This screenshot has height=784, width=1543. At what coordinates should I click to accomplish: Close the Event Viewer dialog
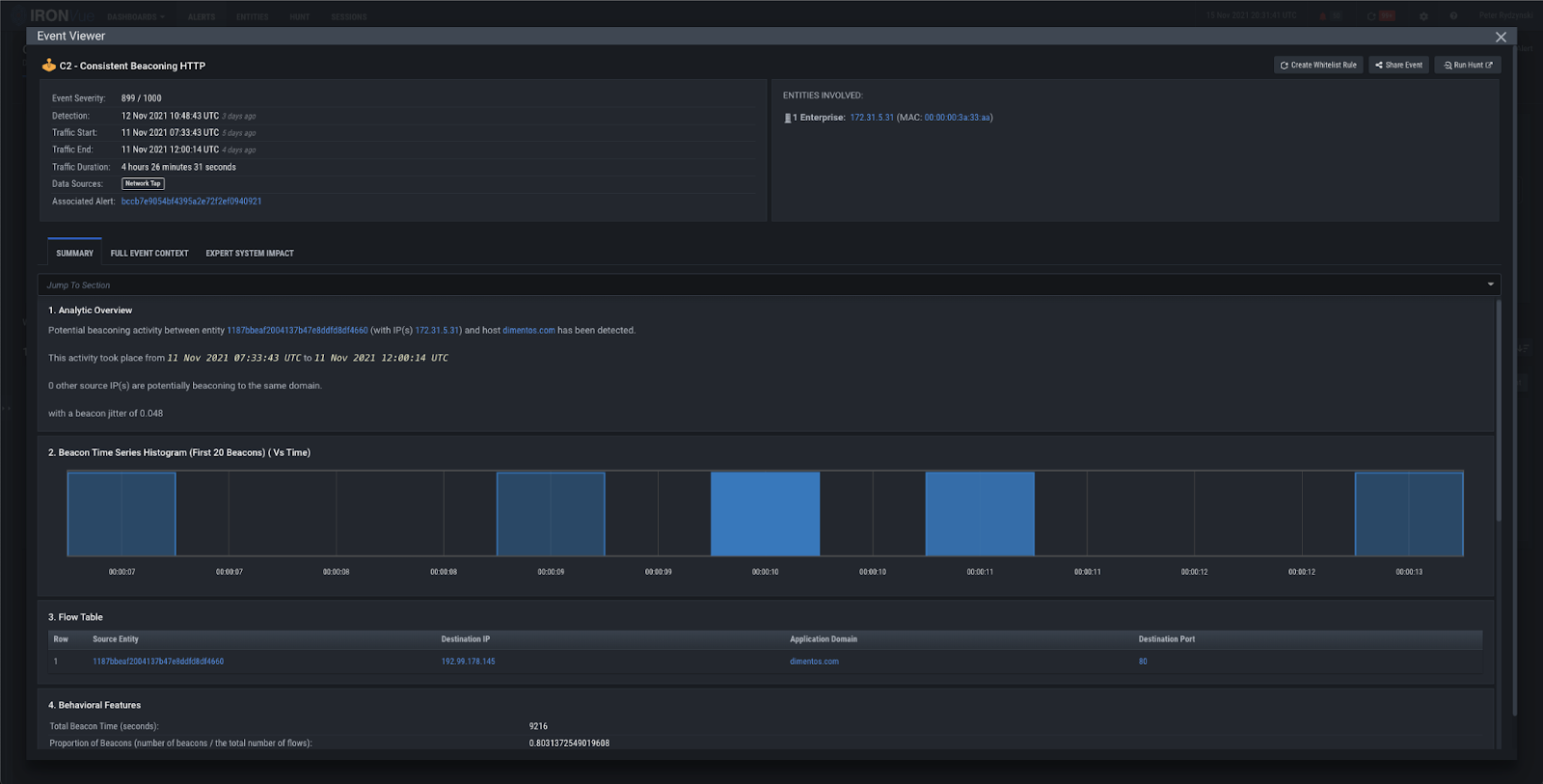tap(1501, 37)
